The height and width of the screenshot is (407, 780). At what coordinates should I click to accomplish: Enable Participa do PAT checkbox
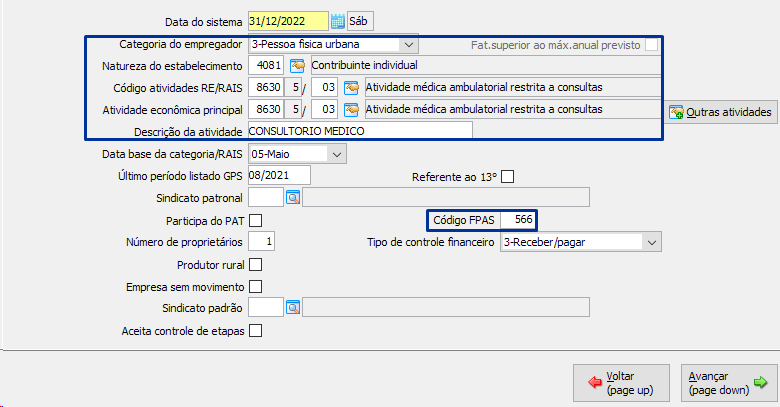(255, 220)
